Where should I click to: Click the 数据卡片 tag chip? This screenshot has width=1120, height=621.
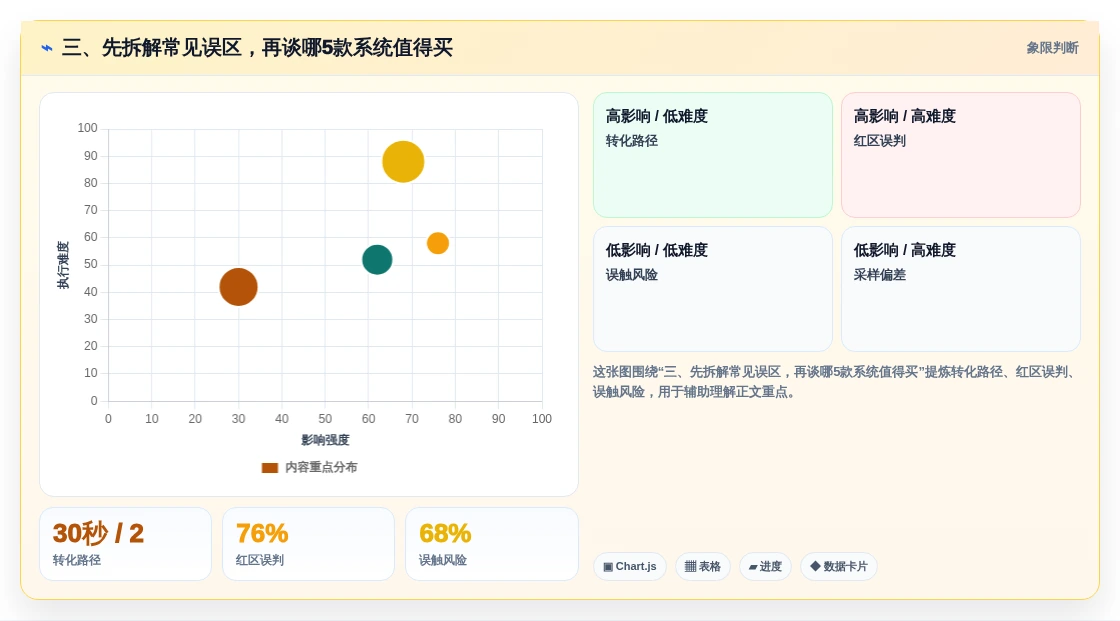pos(839,567)
